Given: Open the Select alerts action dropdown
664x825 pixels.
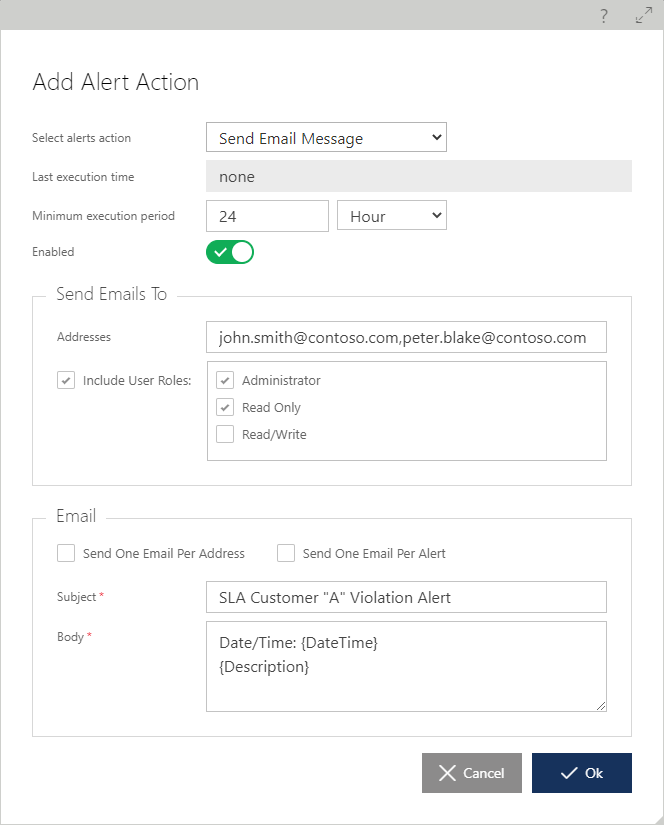Looking at the screenshot, I should pos(326,137).
